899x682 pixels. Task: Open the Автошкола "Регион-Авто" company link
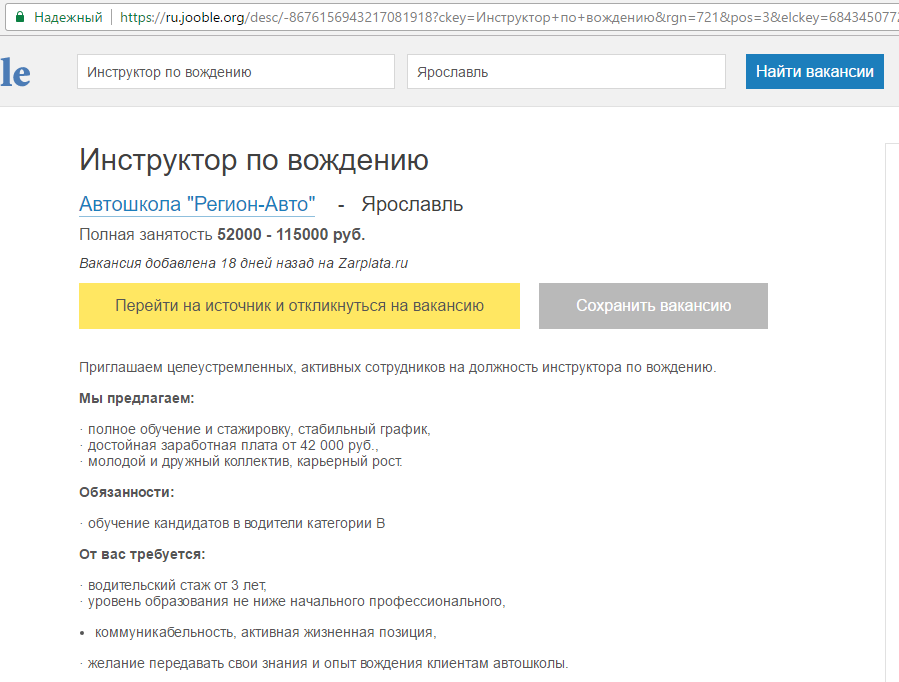(x=197, y=205)
